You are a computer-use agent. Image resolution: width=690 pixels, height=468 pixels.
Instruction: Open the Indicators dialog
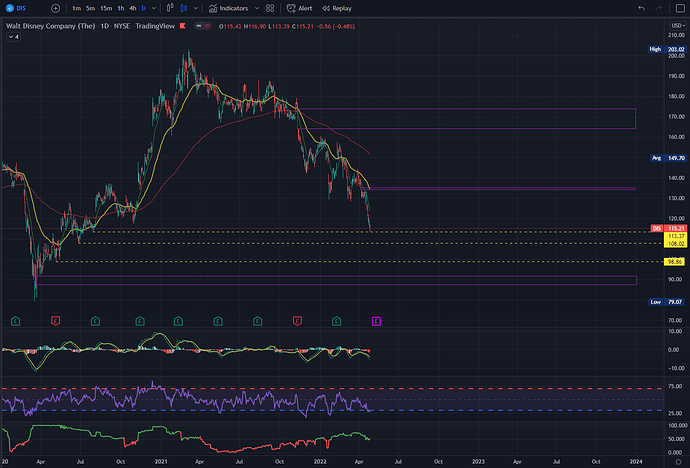228,8
